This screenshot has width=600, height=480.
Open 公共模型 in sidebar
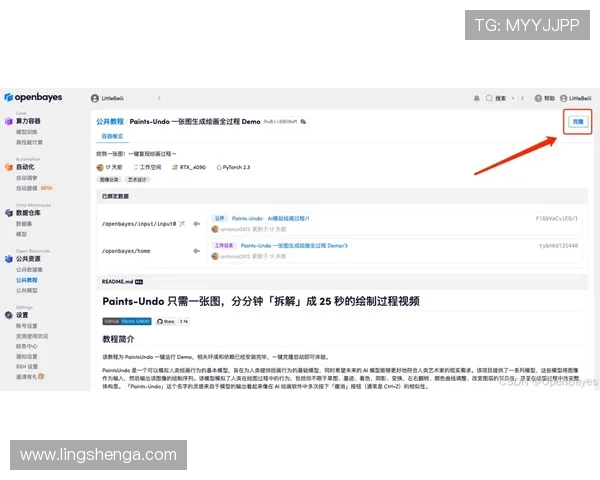tap(27, 291)
